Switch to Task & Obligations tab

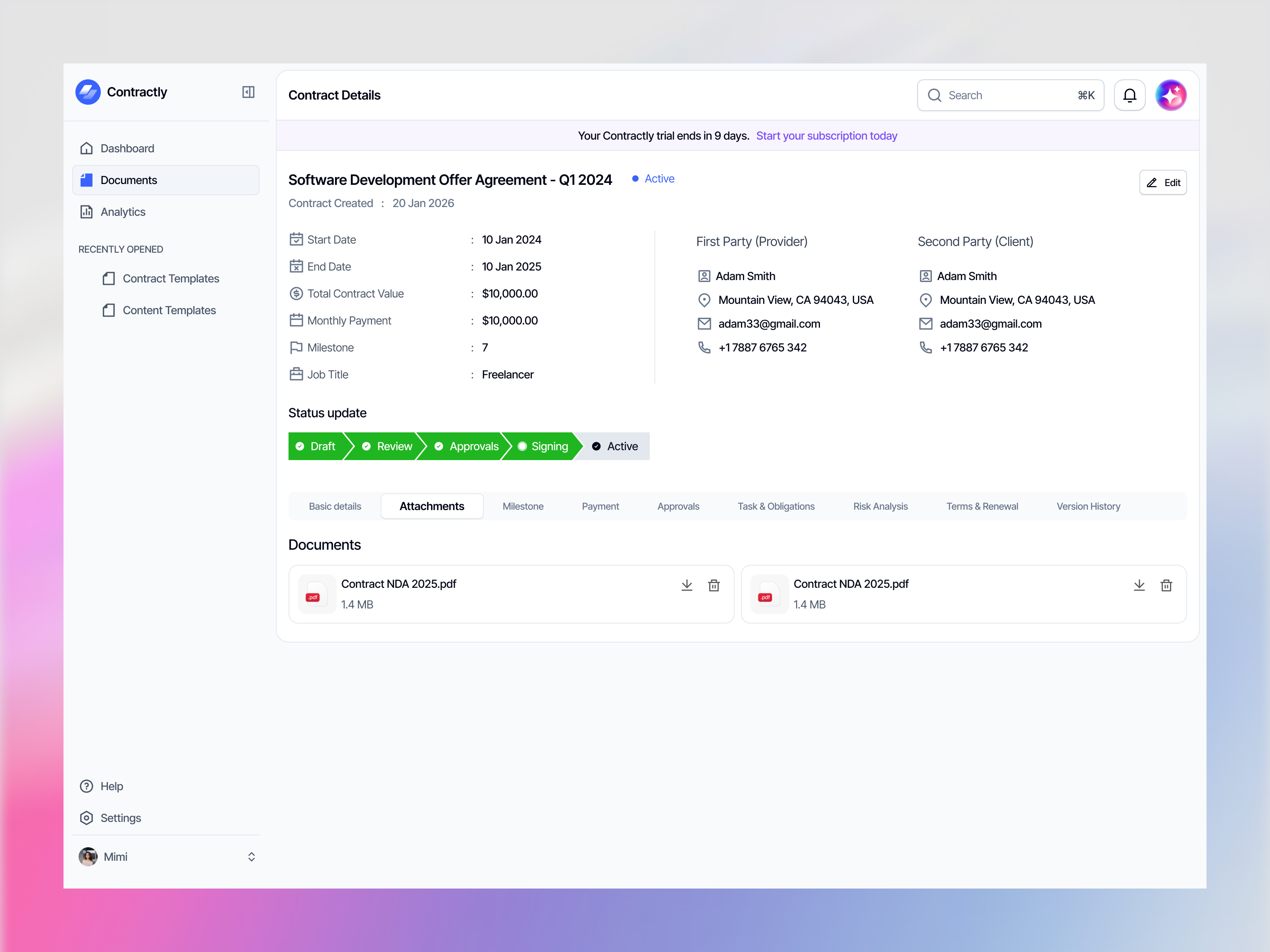(775, 506)
